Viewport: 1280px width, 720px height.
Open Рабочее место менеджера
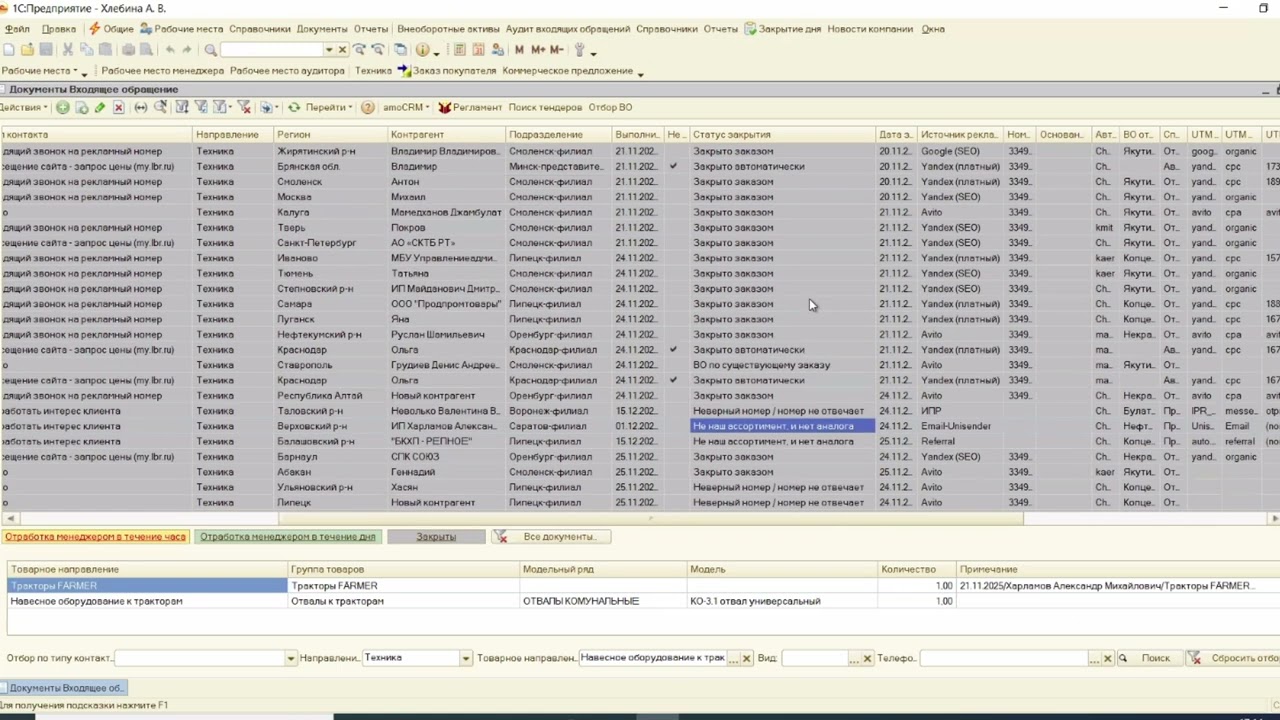(162, 71)
